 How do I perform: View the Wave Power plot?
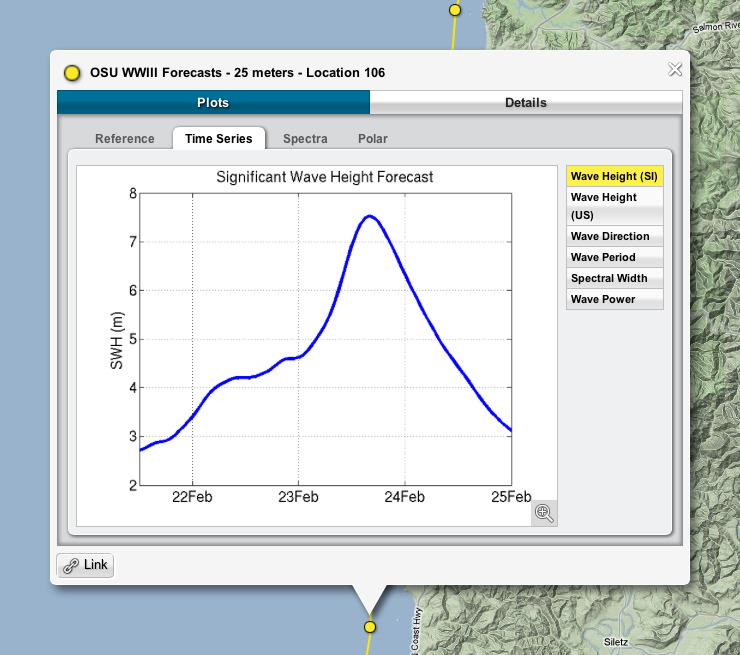click(614, 300)
